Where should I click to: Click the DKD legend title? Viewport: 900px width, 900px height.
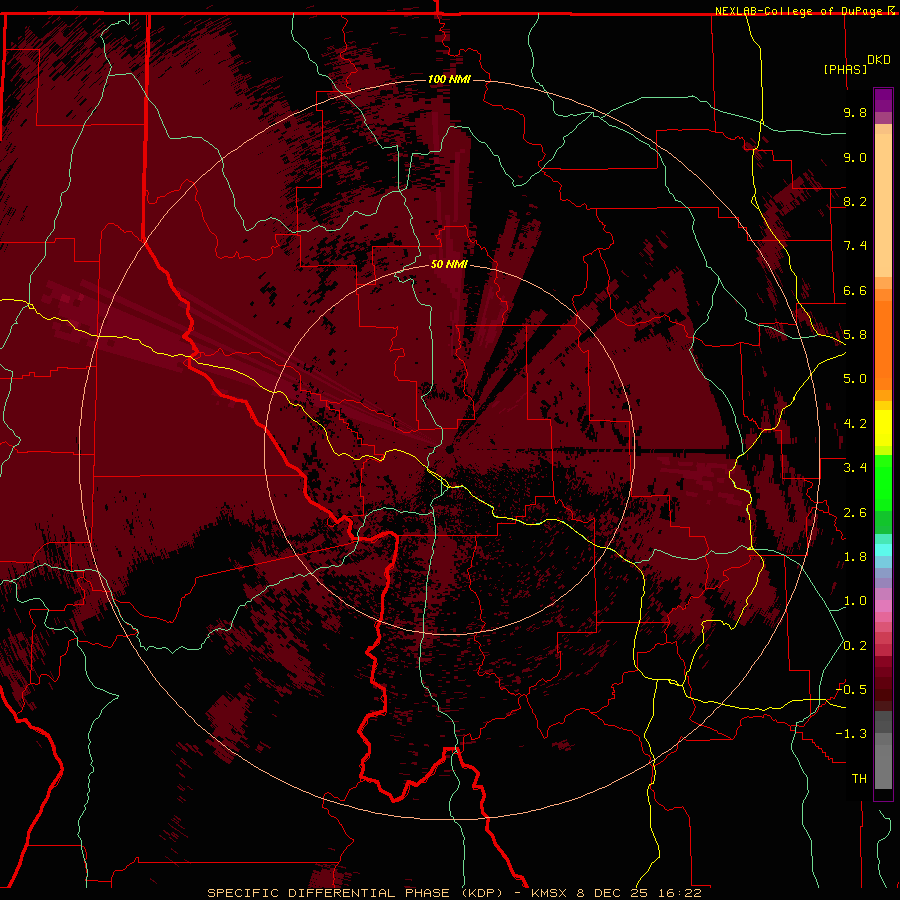click(879, 60)
